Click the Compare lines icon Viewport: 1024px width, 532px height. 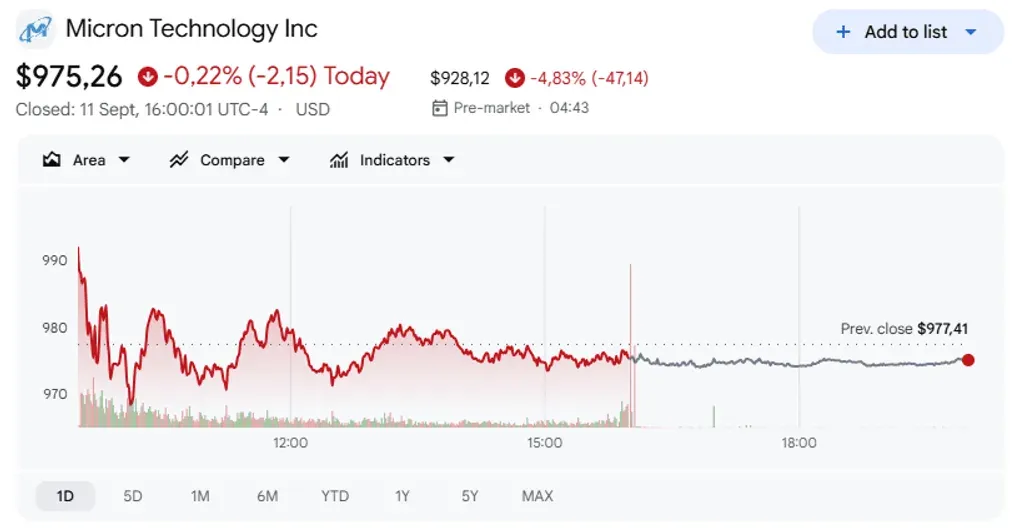178,160
